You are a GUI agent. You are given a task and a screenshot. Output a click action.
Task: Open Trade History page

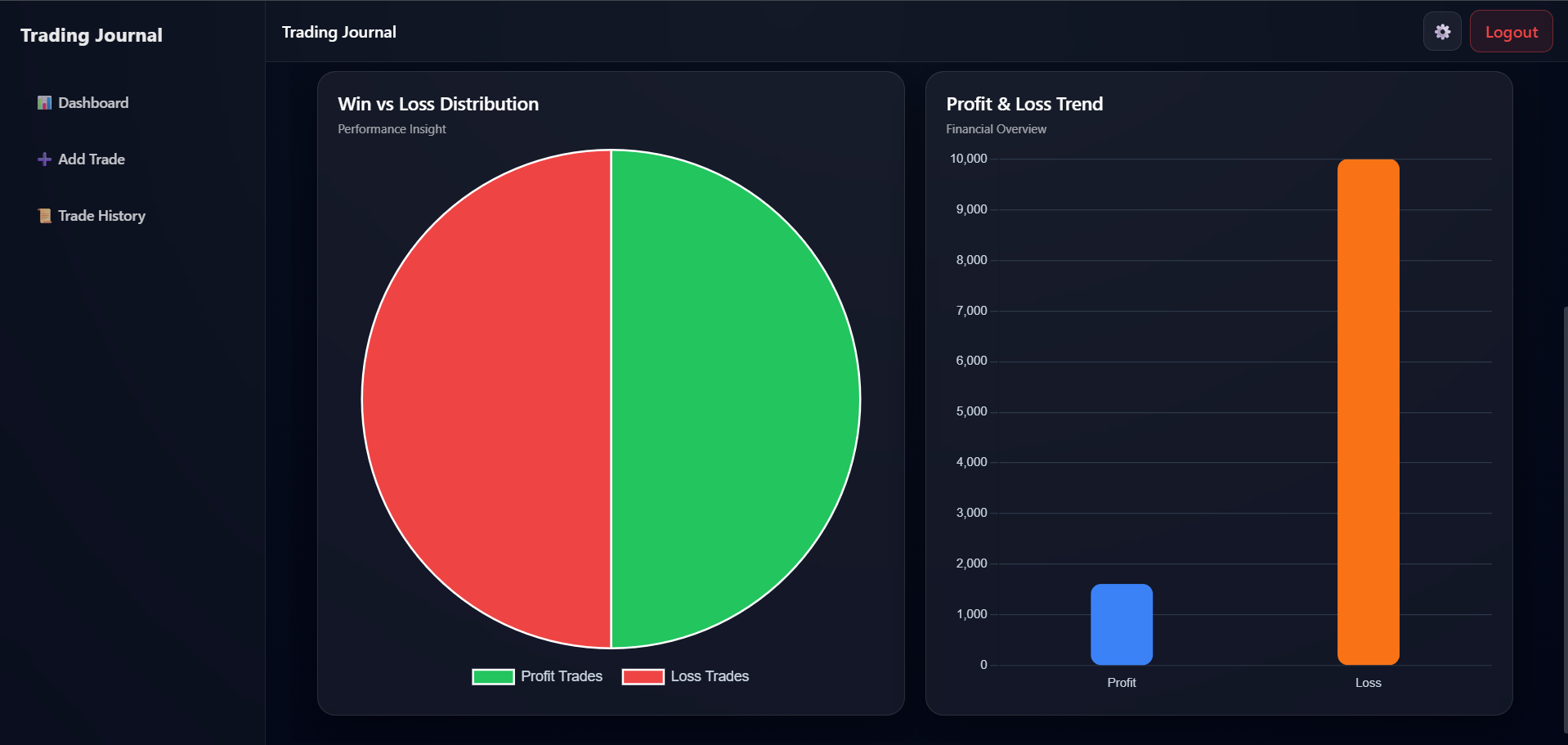click(x=92, y=216)
